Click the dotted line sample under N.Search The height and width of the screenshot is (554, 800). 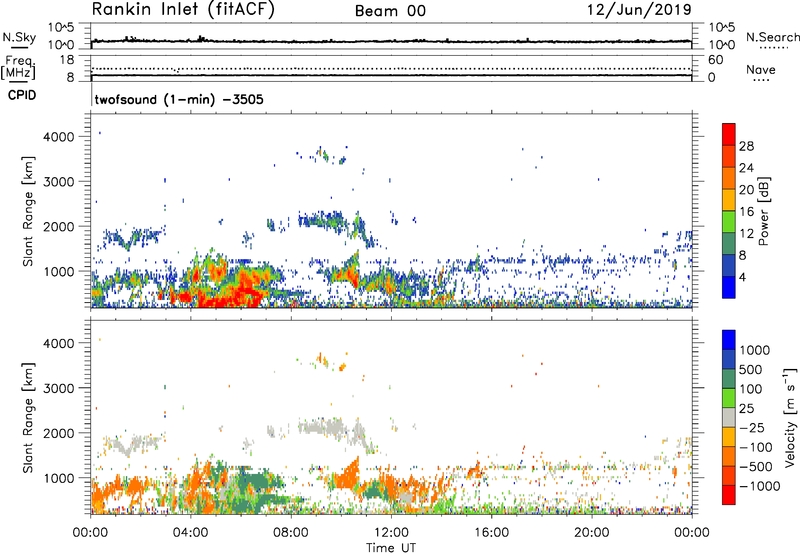tap(774, 48)
